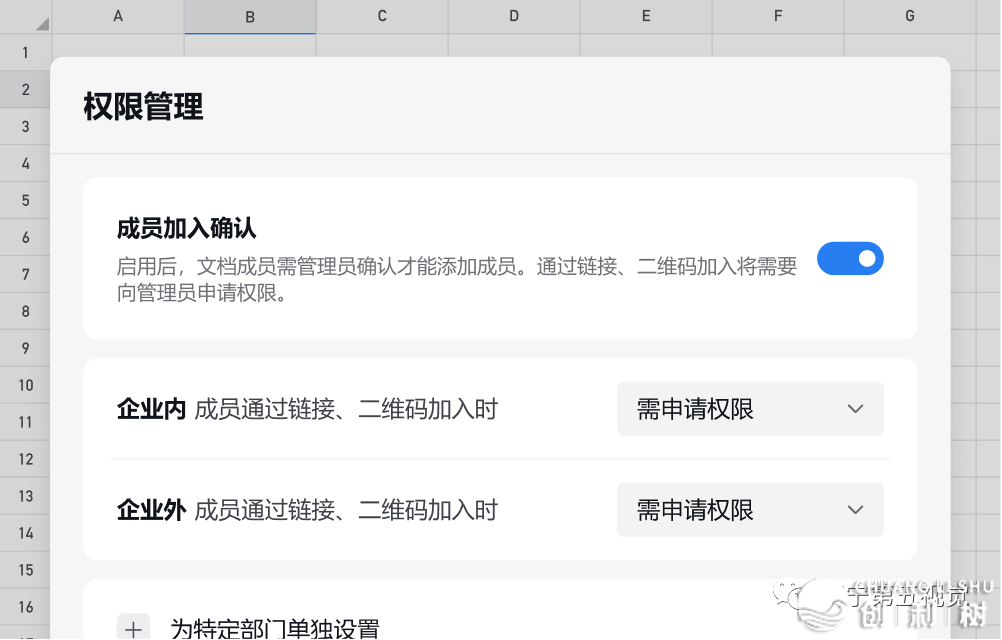This screenshot has width=1002, height=640.
Task: Select row 2 header
Action: coord(26,89)
